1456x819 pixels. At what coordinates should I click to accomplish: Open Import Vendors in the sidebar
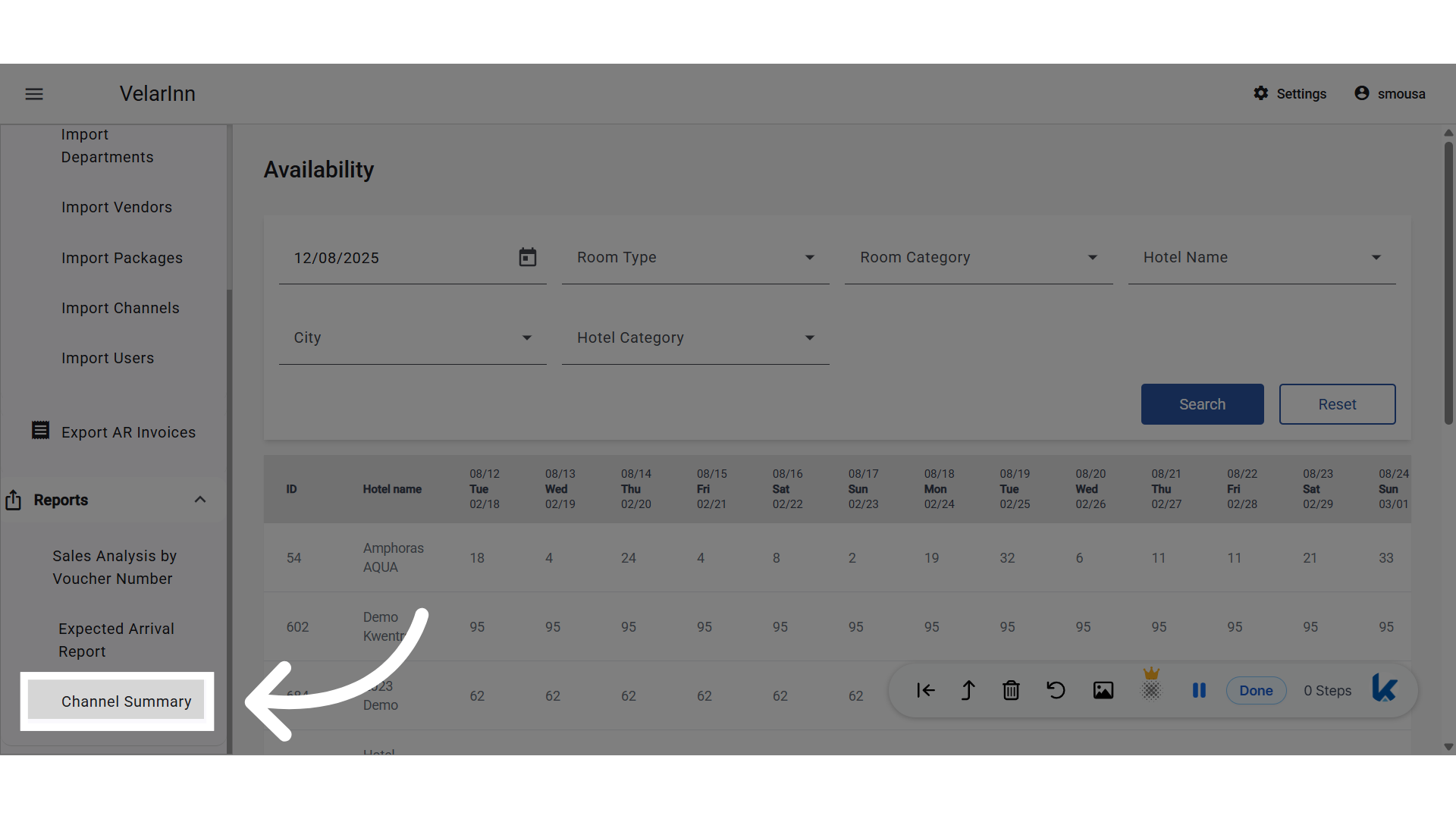coord(117,207)
